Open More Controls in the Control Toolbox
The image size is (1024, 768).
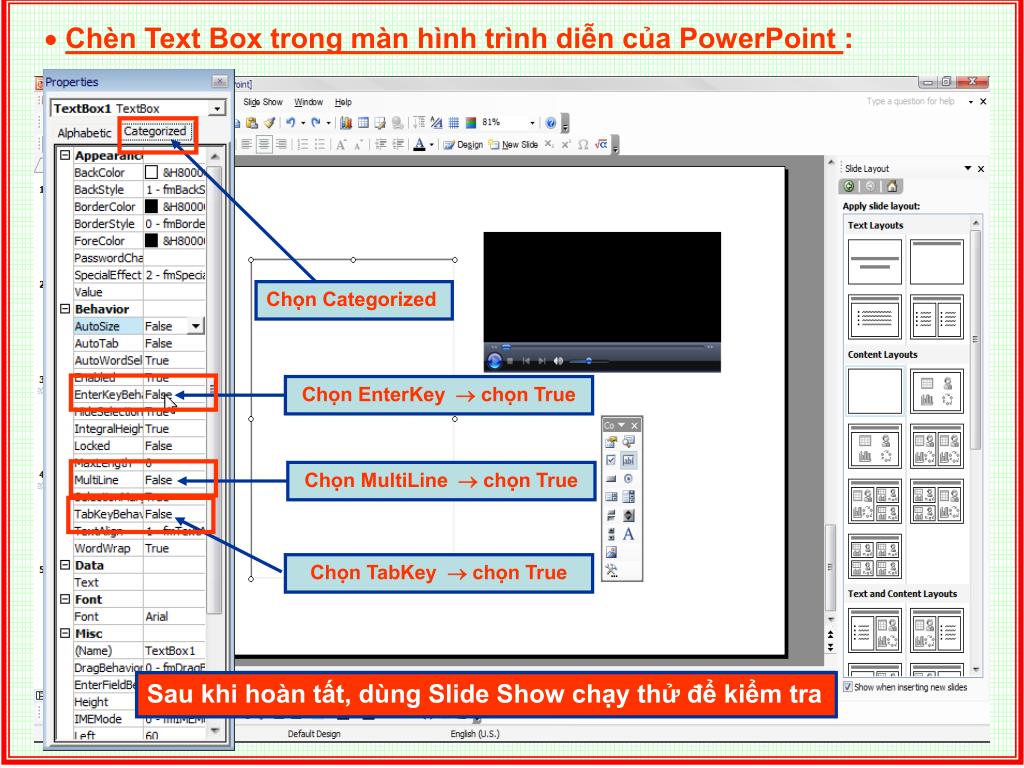[611, 571]
